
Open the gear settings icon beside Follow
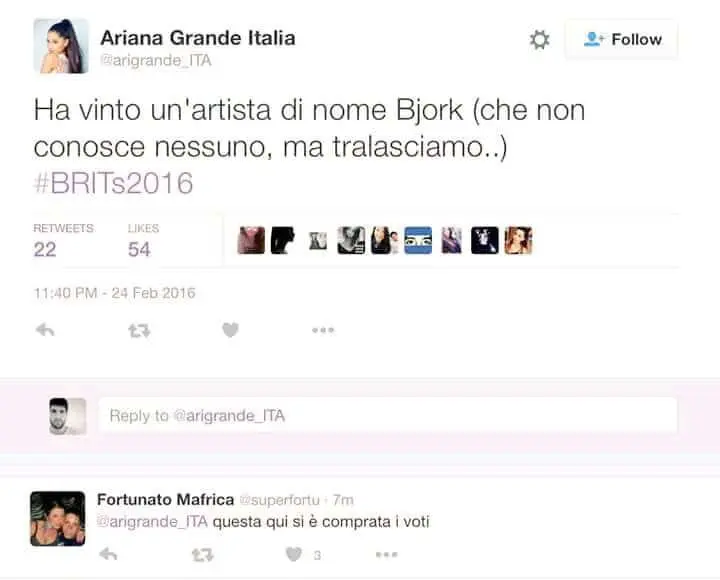click(539, 39)
